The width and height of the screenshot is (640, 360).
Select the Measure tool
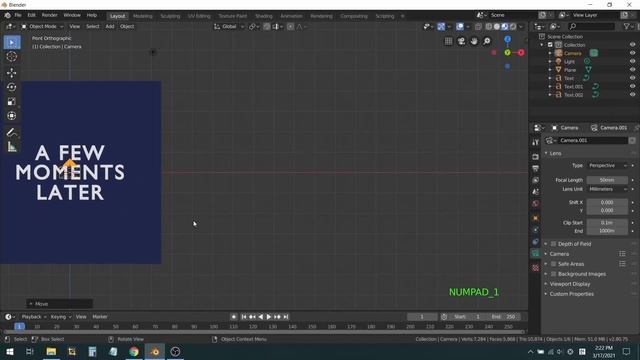12,147
